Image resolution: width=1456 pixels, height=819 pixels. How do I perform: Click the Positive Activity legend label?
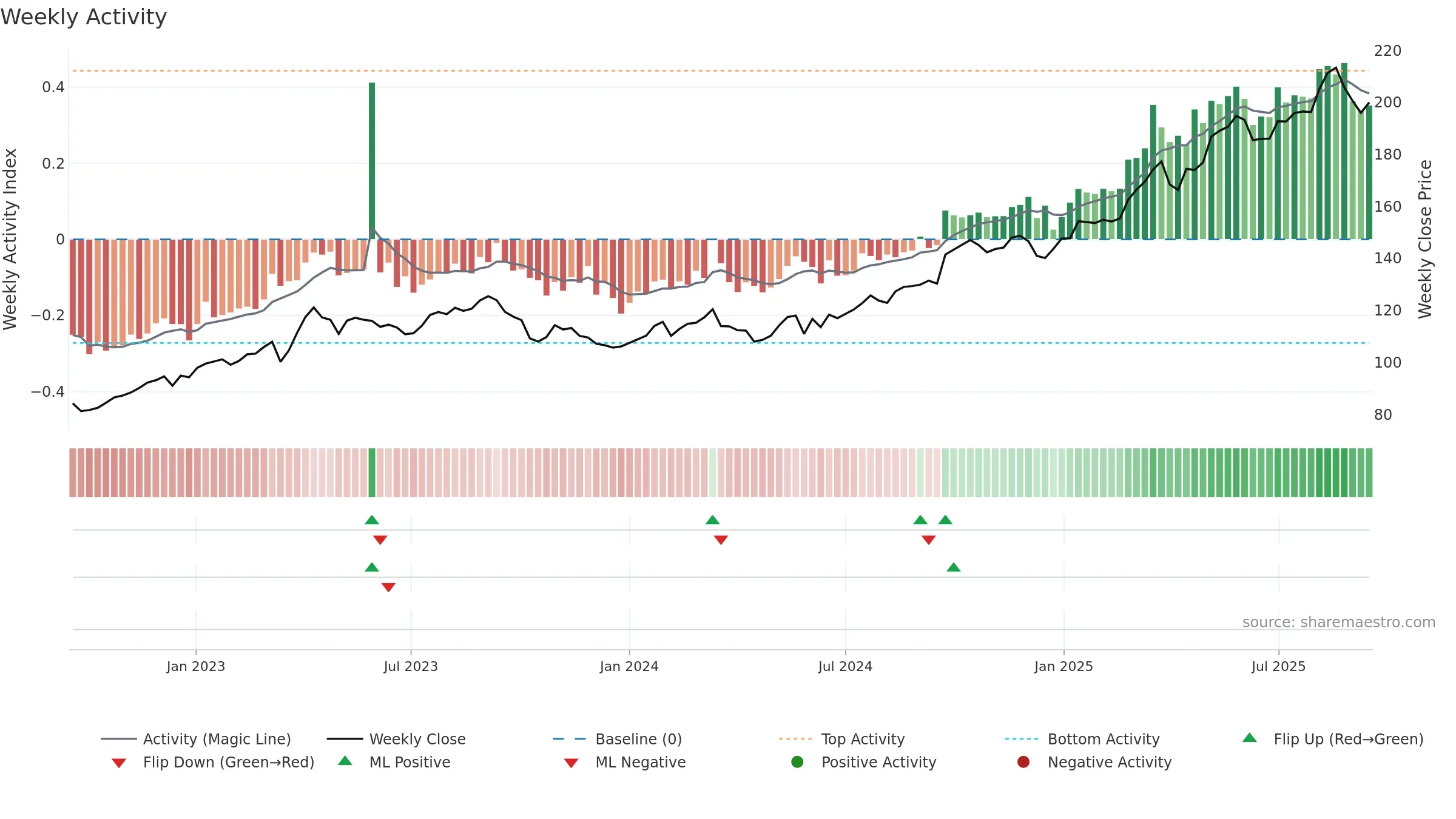(x=879, y=762)
